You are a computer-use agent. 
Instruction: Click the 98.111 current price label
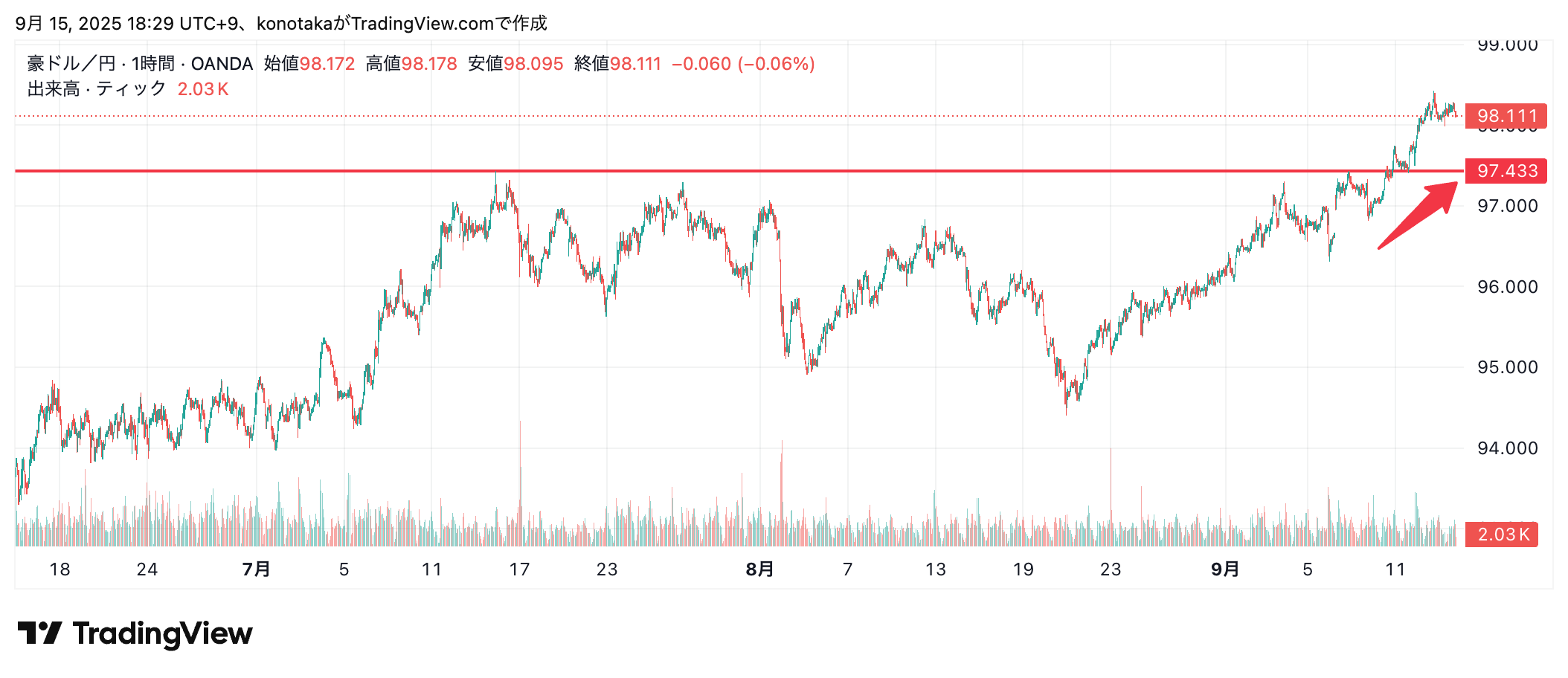(x=1506, y=116)
